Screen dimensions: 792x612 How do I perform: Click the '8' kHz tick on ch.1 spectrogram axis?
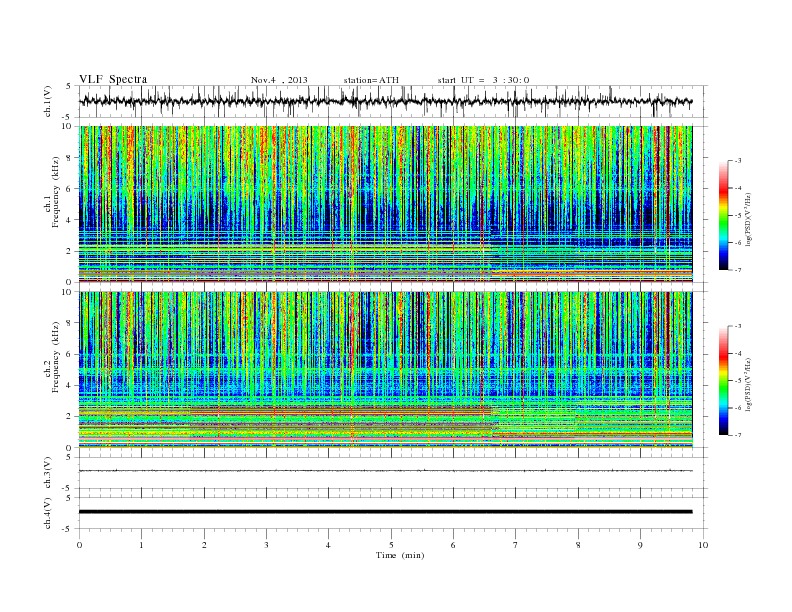click(70, 158)
